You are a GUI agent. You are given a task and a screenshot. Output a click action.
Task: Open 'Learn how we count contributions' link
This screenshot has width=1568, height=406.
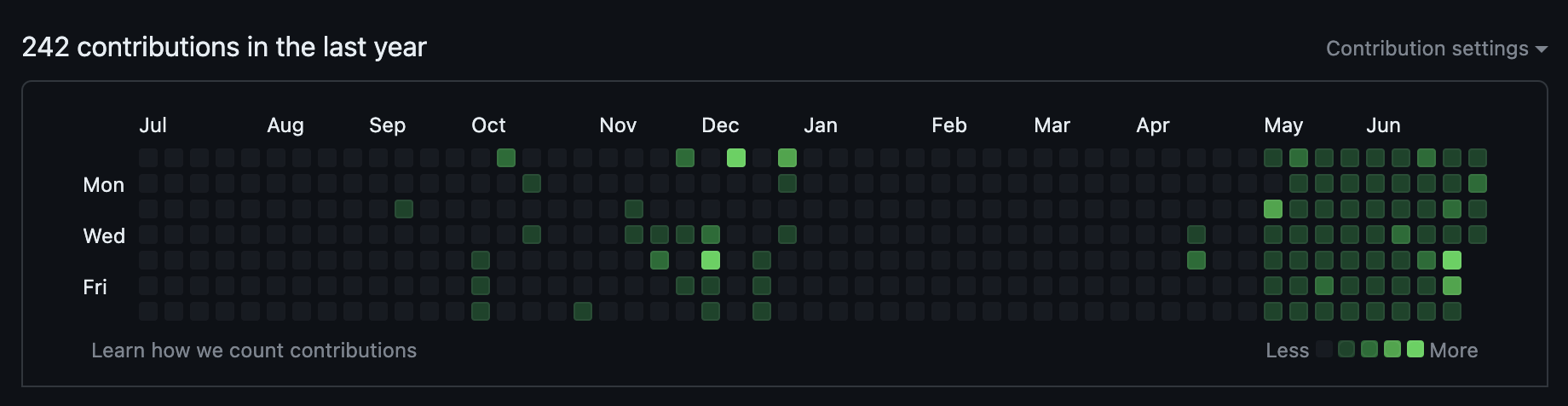coord(254,351)
